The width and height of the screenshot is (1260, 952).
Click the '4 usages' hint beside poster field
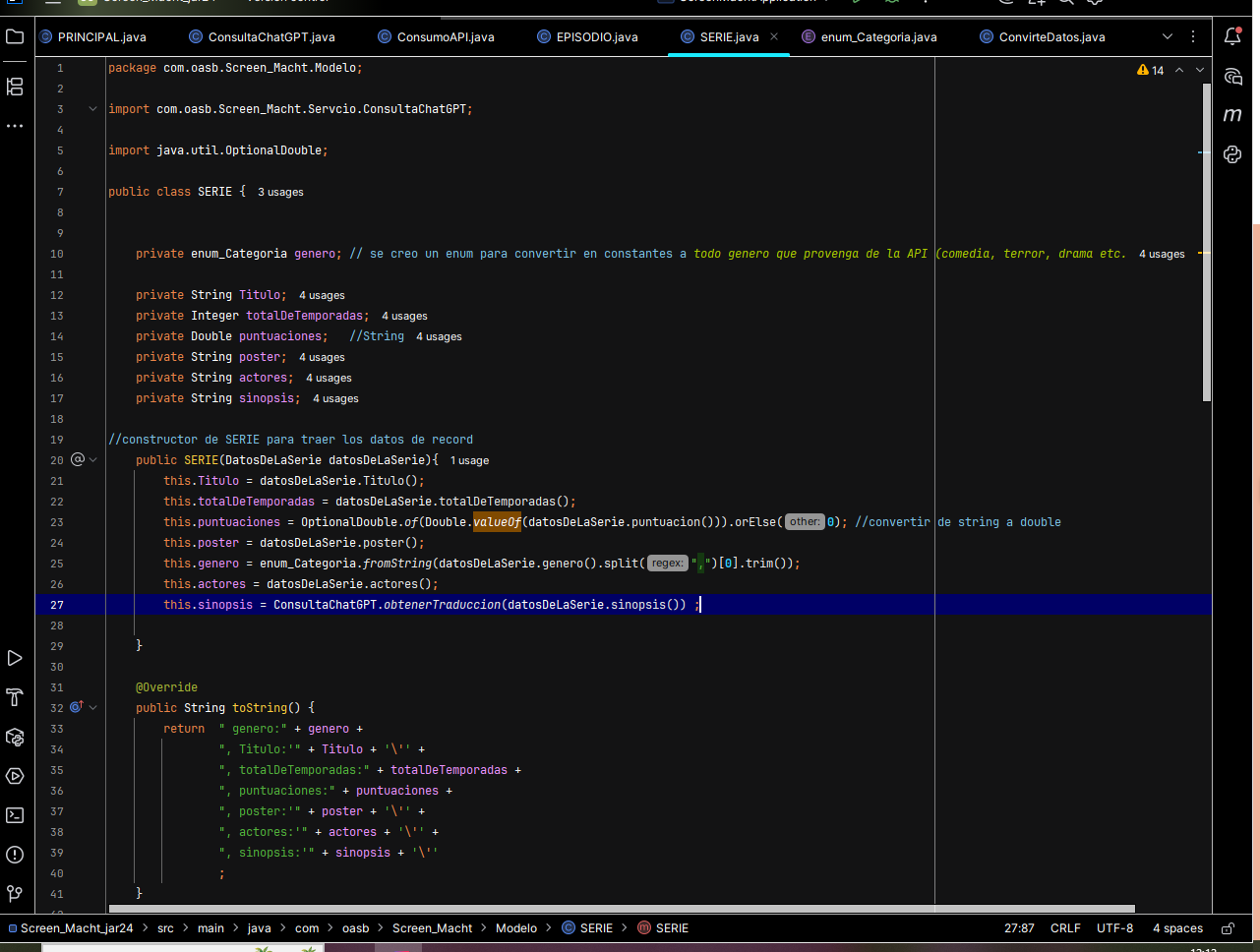click(x=322, y=357)
